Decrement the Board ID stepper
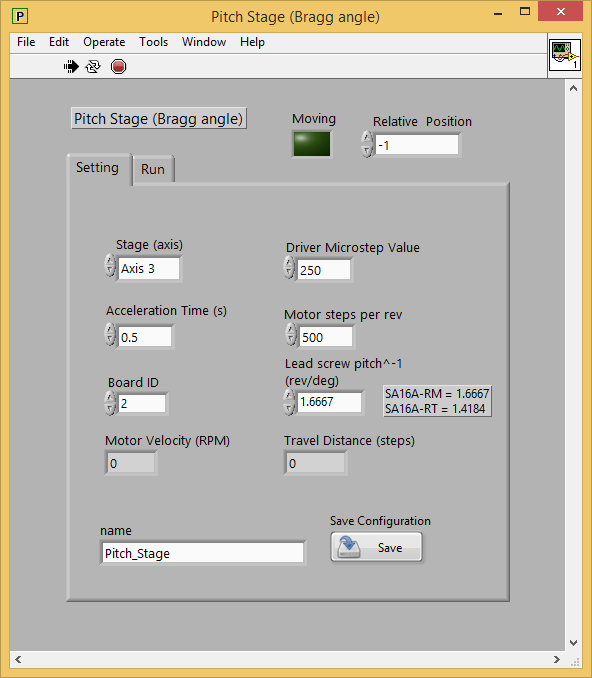 pyautogui.click(x=110, y=409)
